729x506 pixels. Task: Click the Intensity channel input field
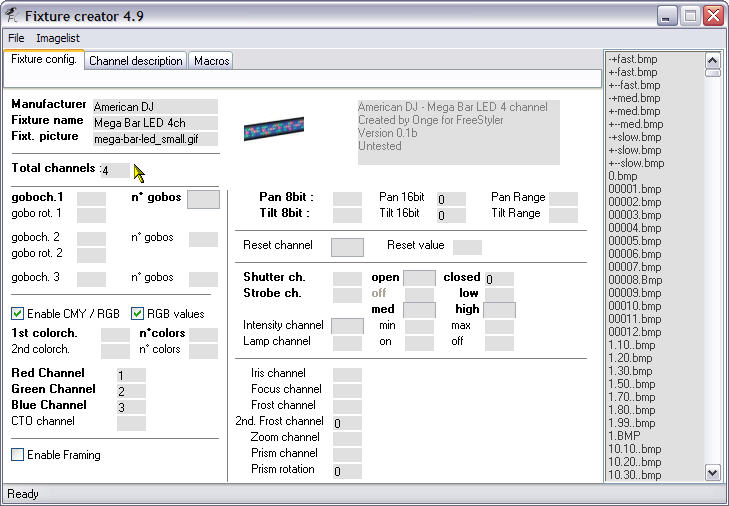click(347, 326)
